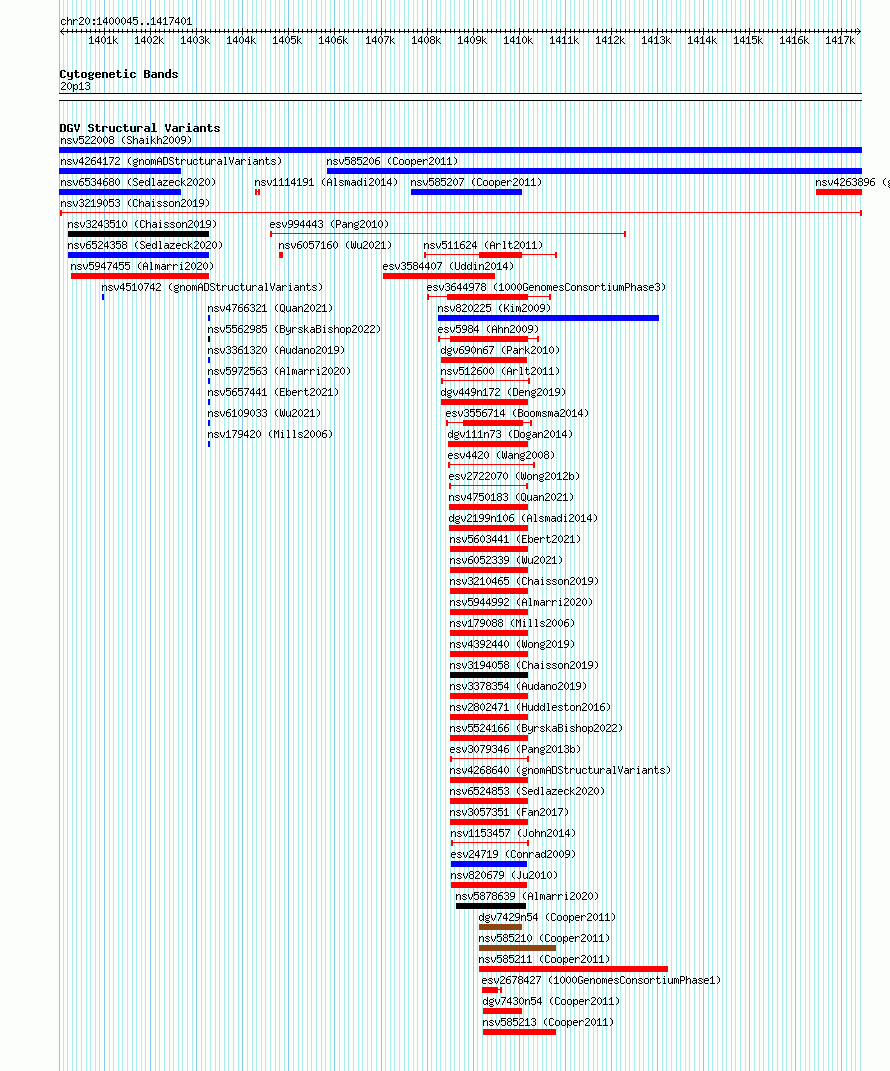Screen dimensions: 890x1071
Task: Open dgv111n73 (Dogan2014) label
Action: [x=510, y=434]
